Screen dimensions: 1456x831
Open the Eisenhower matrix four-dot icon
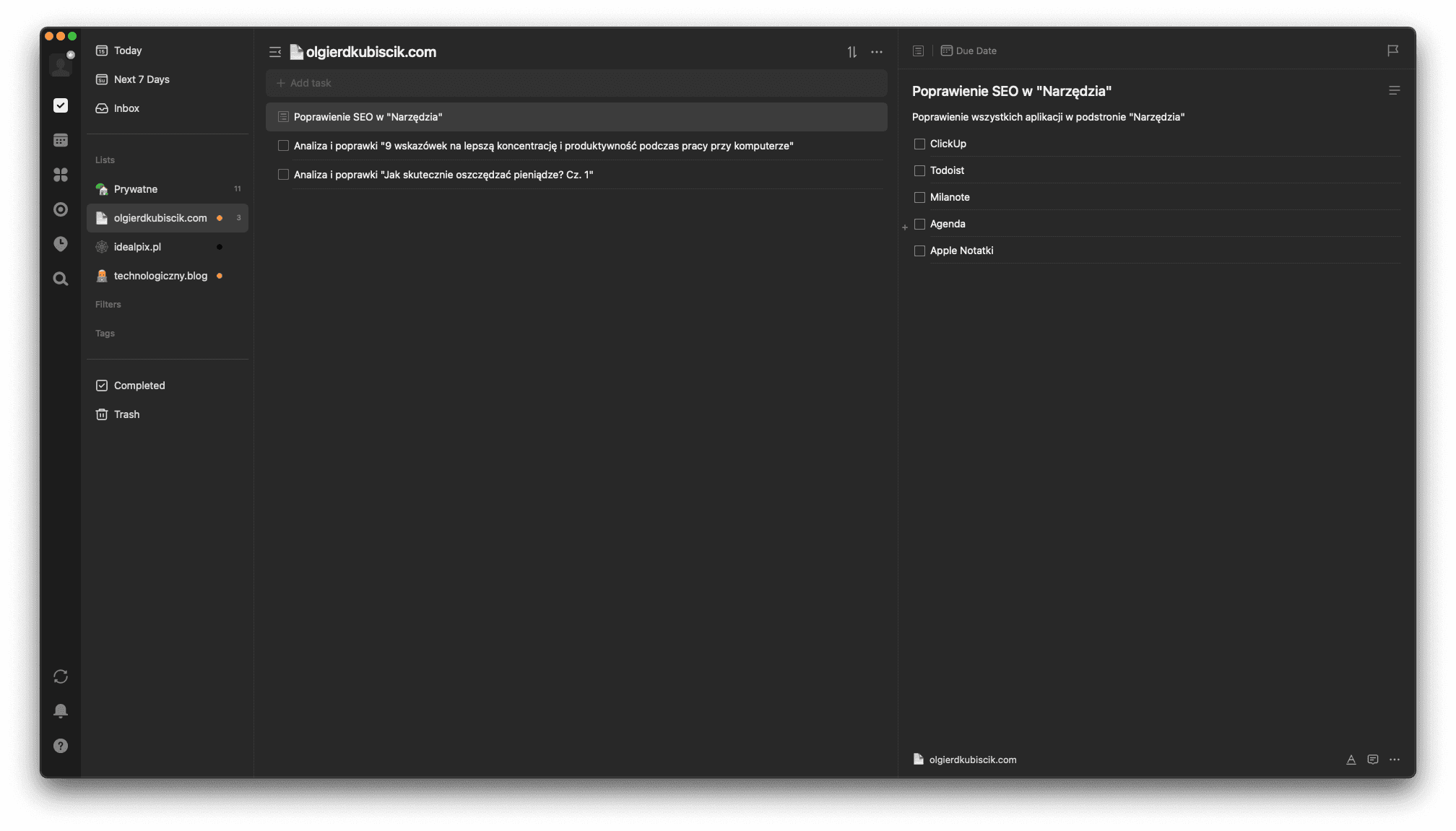click(61, 175)
